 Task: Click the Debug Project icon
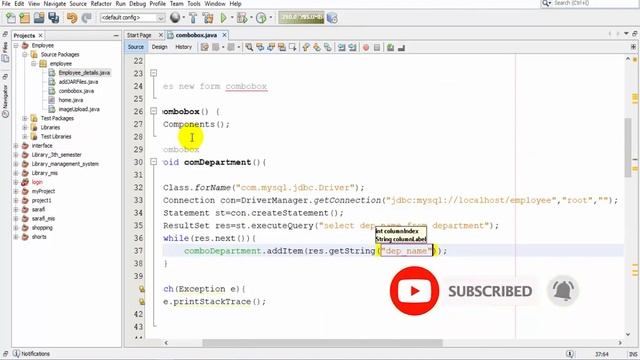[x=242, y=18]
